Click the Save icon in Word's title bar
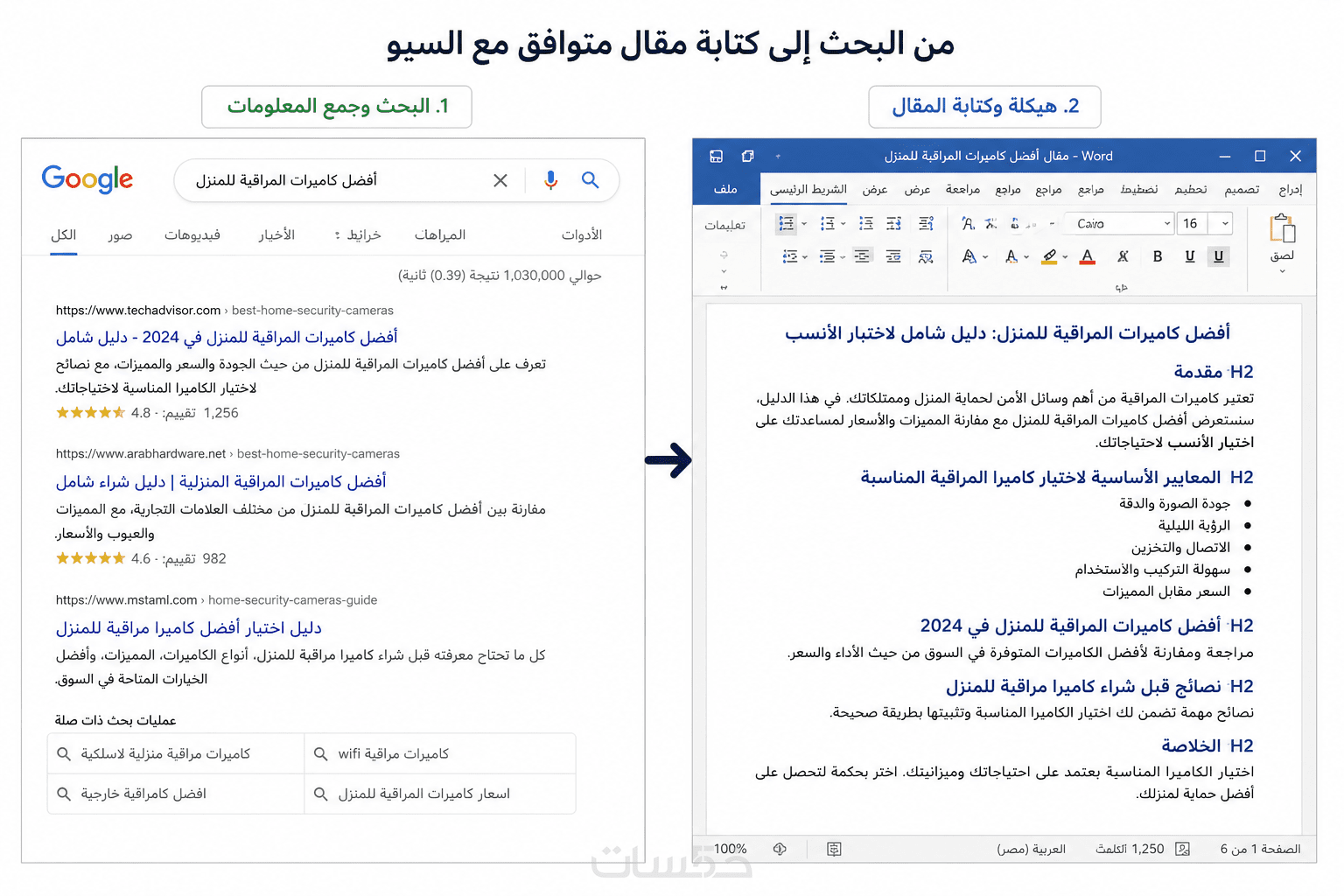This screenshot has width=1344, height=896. [x=716, y=157]
